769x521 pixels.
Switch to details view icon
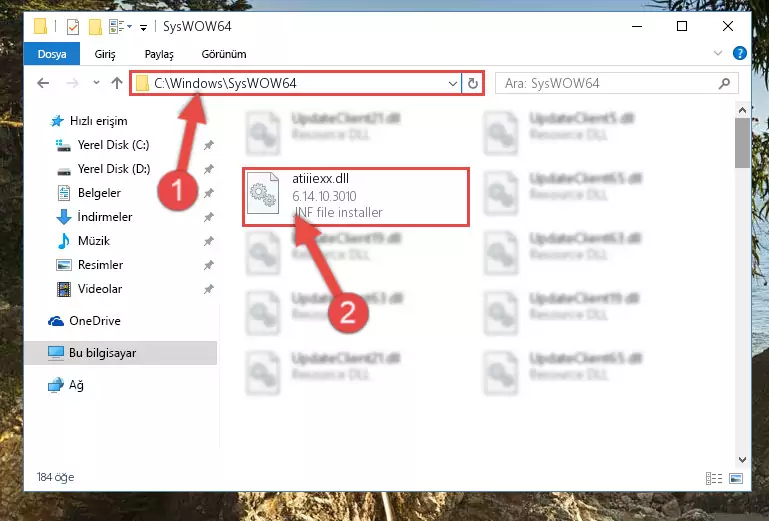pyautogui.click(x=714, y=478)
